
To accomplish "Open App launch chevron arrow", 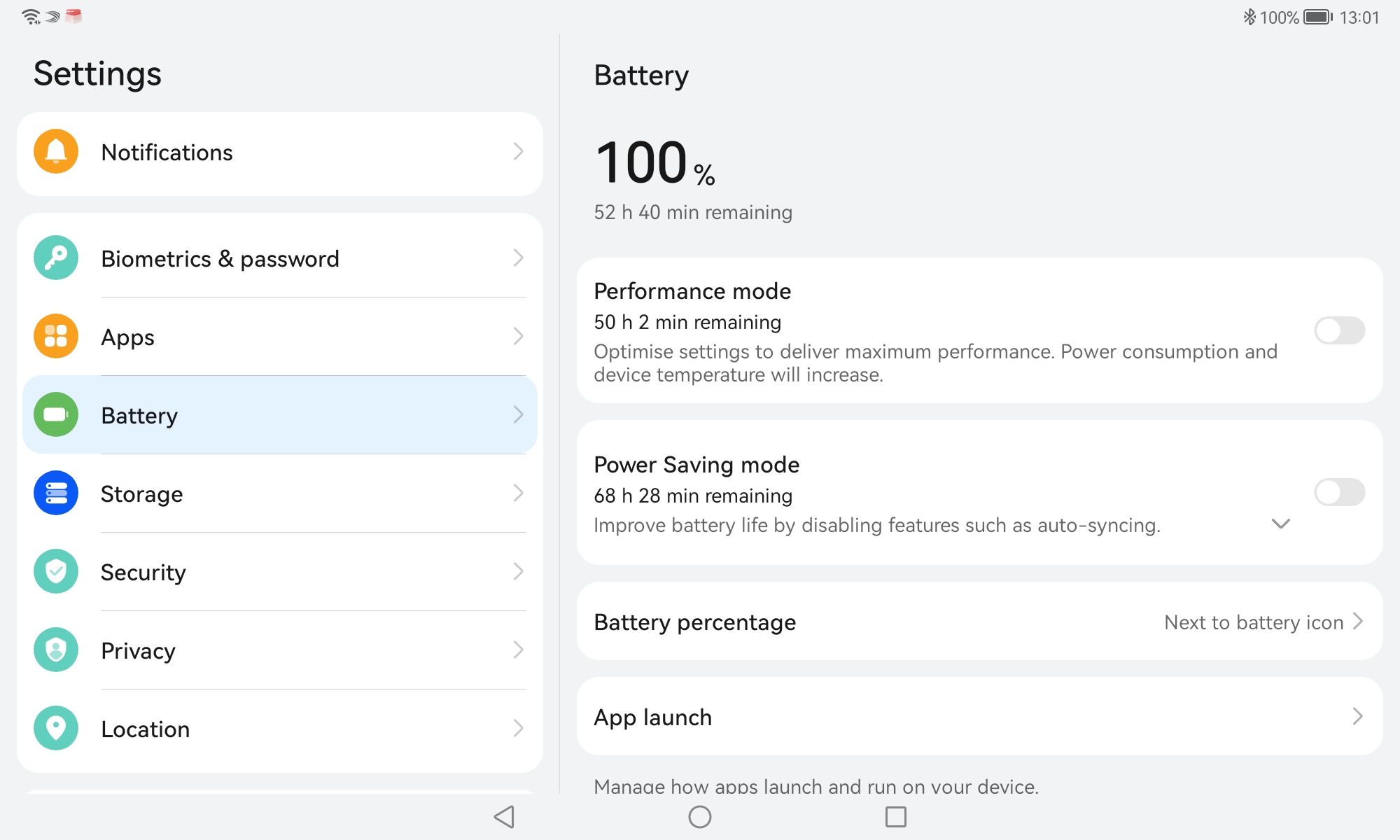I will tap(1357, 716).
